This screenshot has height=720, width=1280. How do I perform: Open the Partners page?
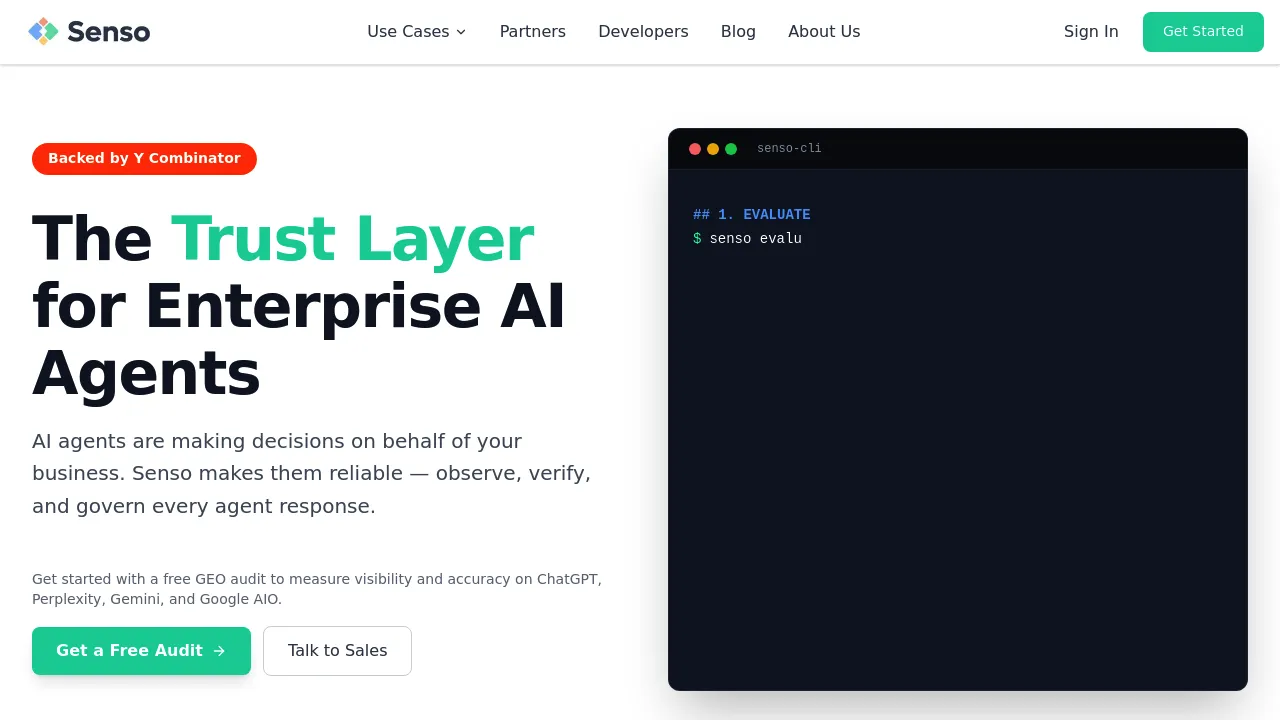[x=533, y=31]
